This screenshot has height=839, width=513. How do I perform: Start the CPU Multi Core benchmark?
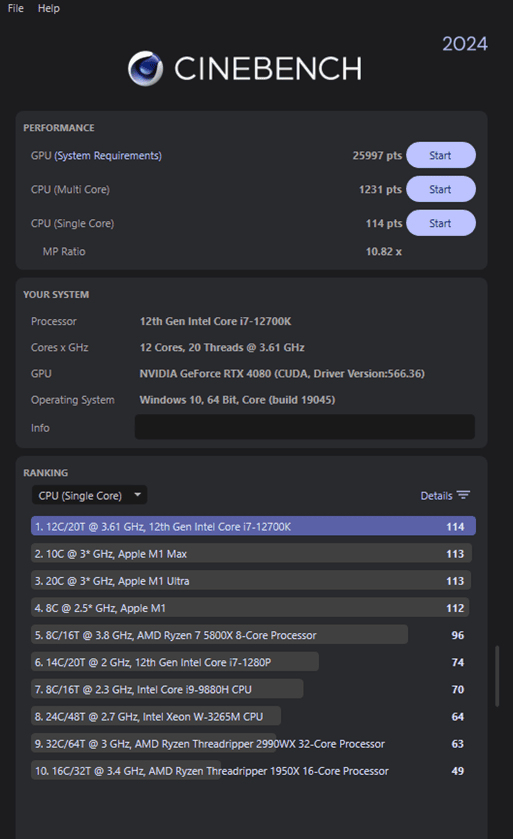tap(441, 189)
